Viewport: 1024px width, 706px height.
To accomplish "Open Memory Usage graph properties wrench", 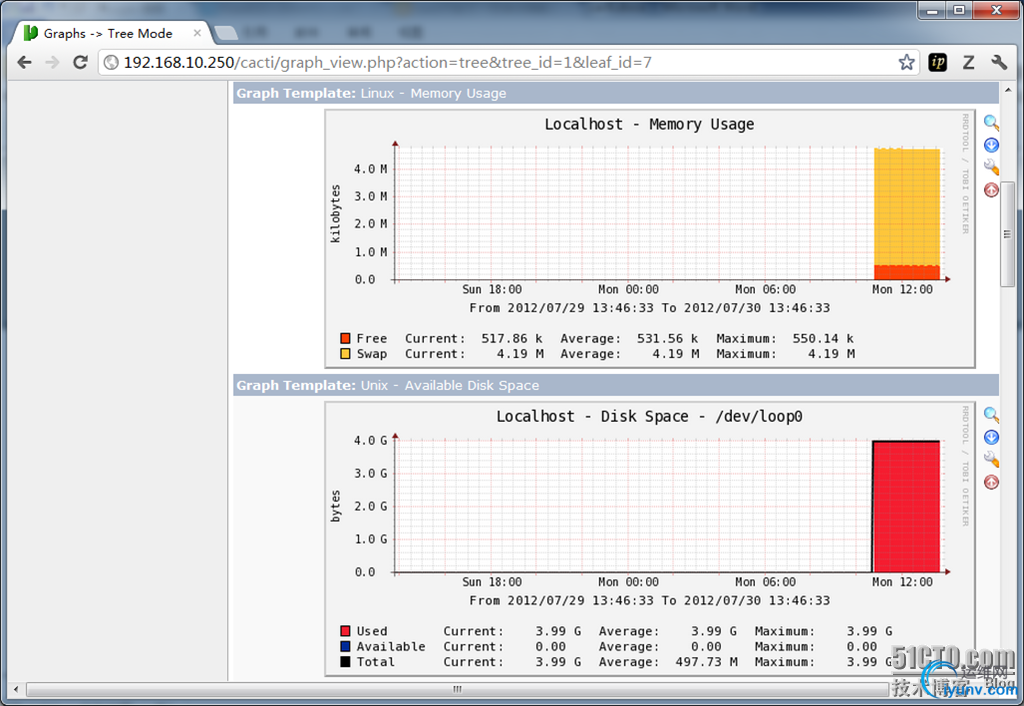I will (991, 167).
